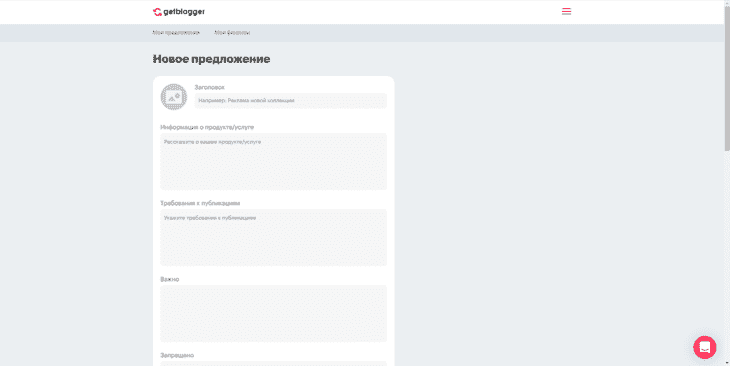Click the Требования к публикациям textarea
The image size is (730, 366).
tap(273, 237)
